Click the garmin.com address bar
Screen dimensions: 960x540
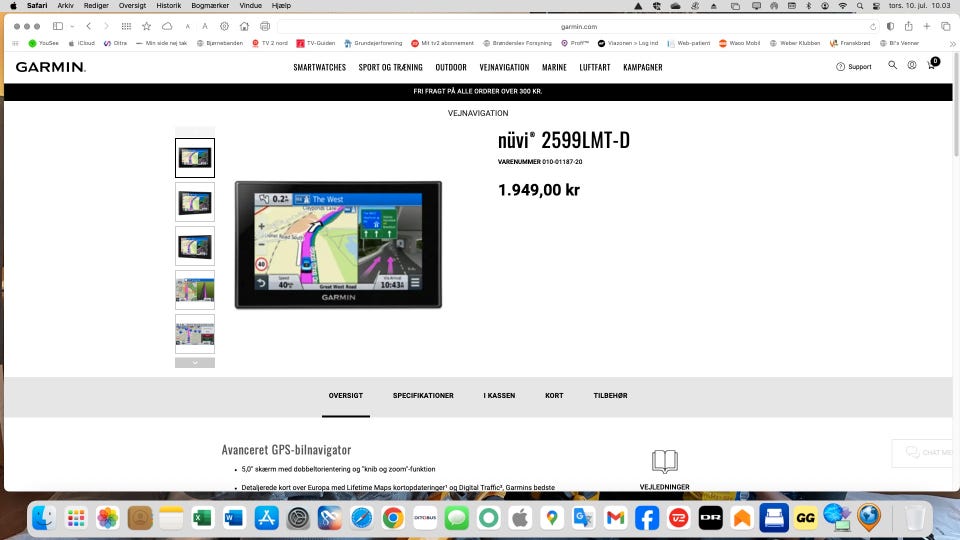[x=579, y=27]
